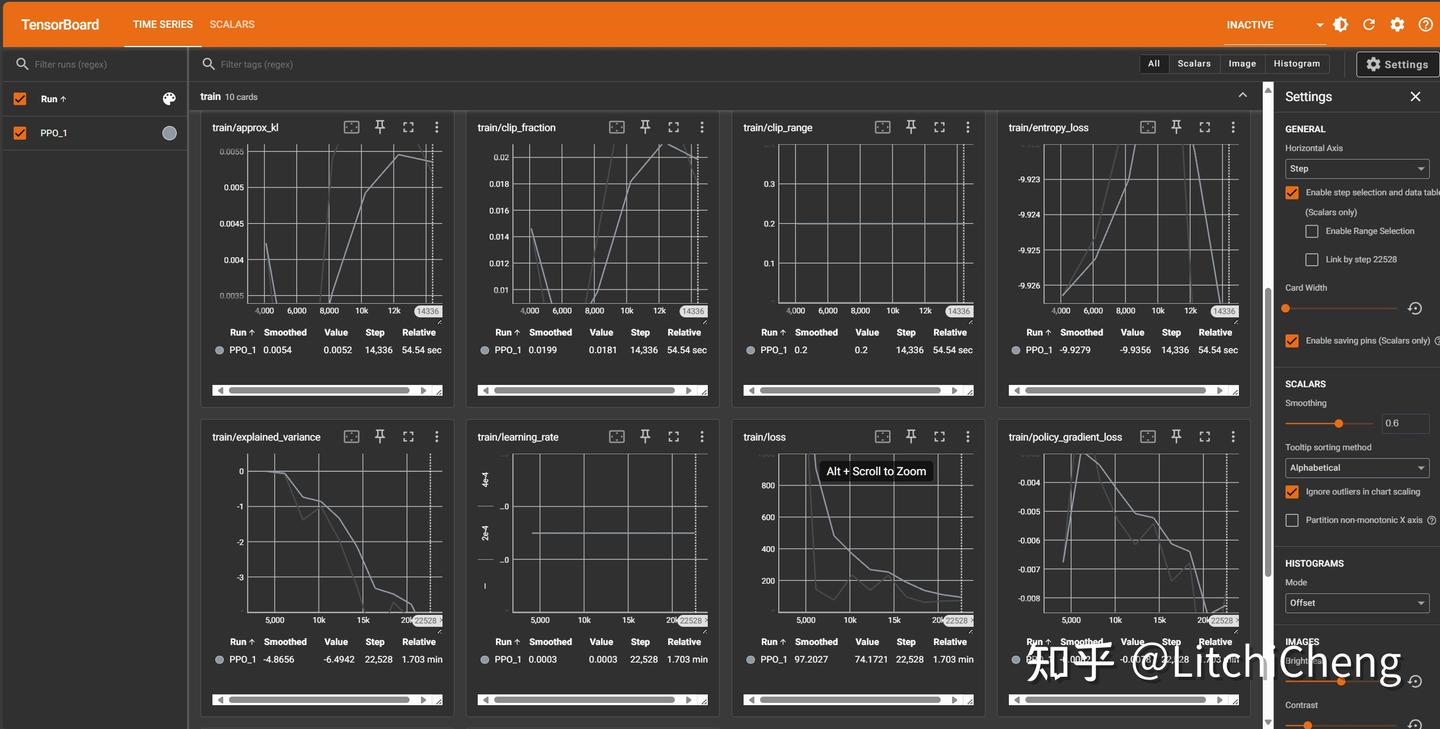Open the help icon in the top bar

1425,24
